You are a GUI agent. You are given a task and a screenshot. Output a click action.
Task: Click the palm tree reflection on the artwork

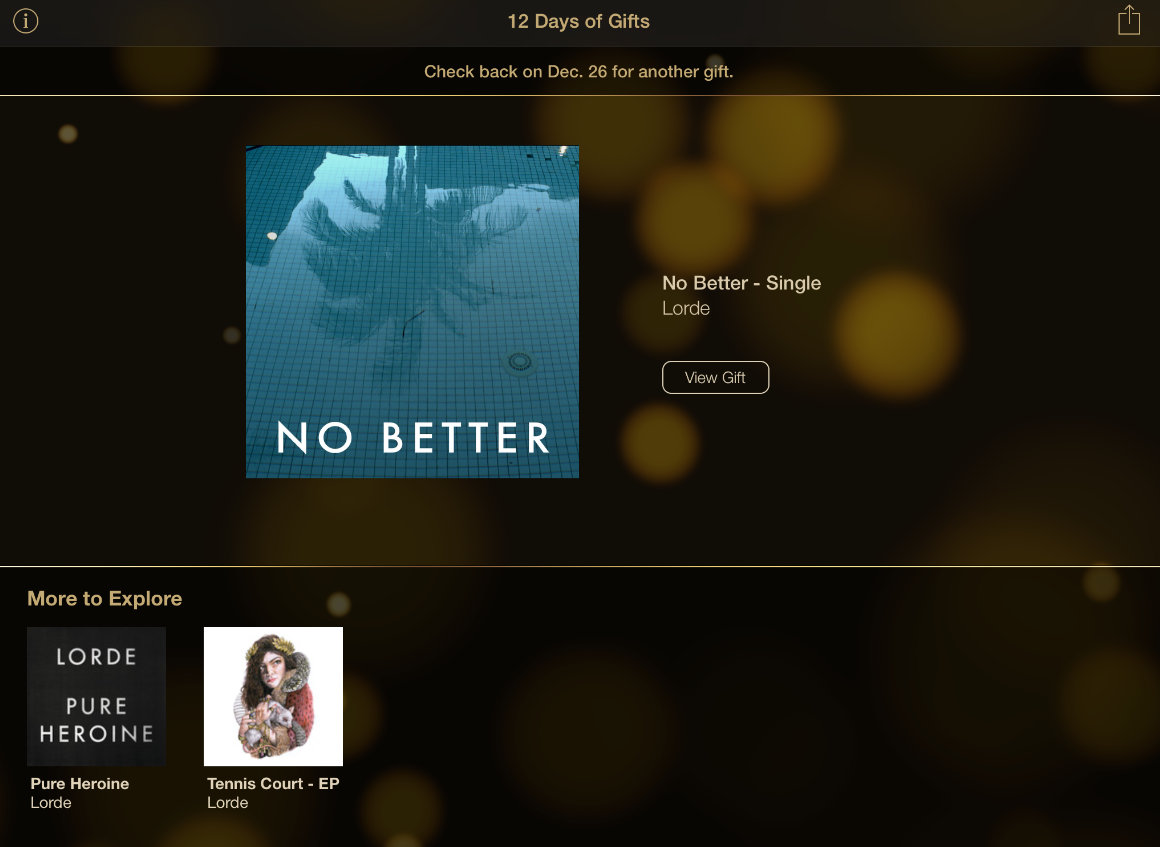point(414,252)
